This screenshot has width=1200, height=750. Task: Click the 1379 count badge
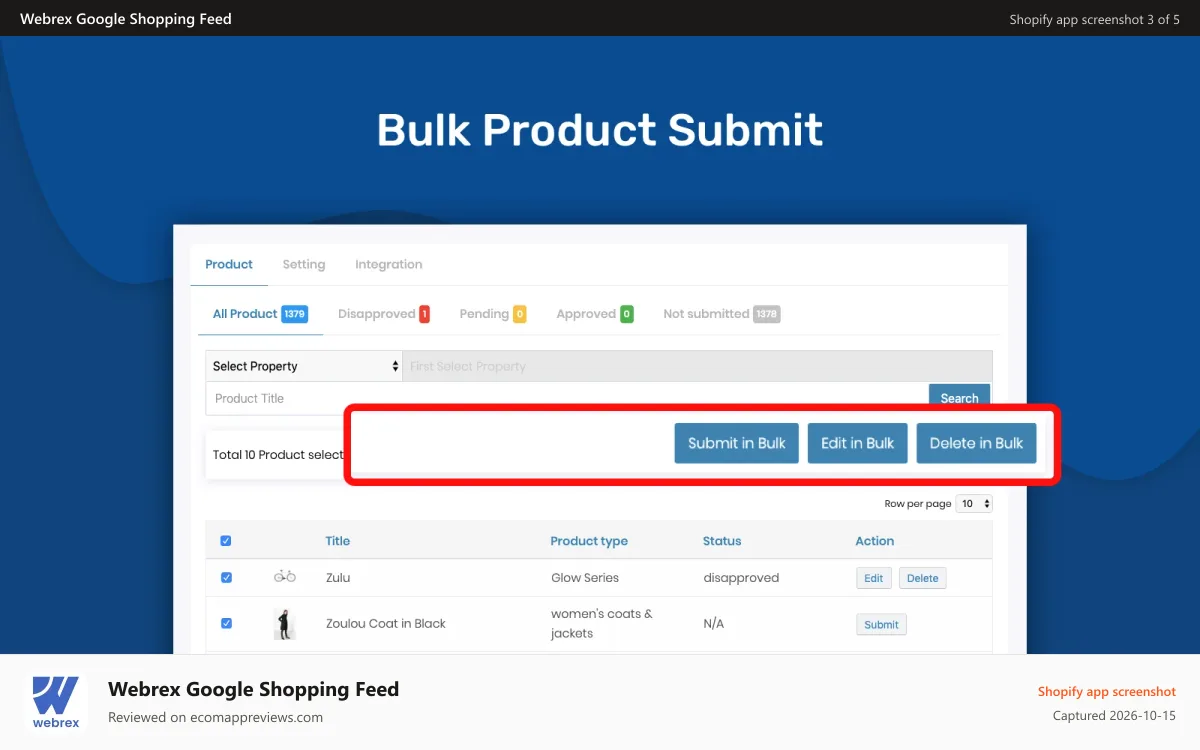tap(295, 314)
